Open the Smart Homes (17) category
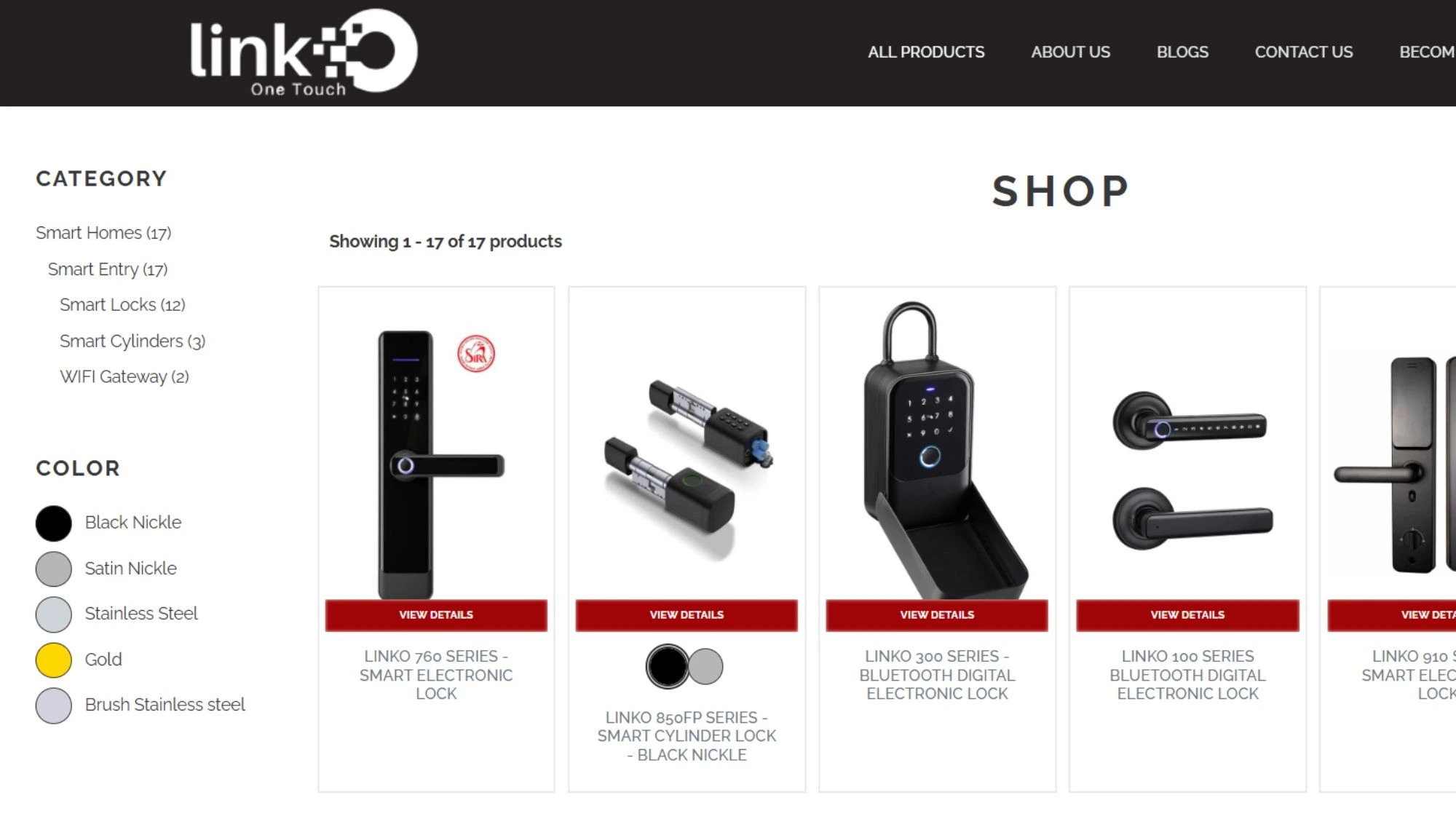This screenshot has height=819, width=1456. (103, 233)
